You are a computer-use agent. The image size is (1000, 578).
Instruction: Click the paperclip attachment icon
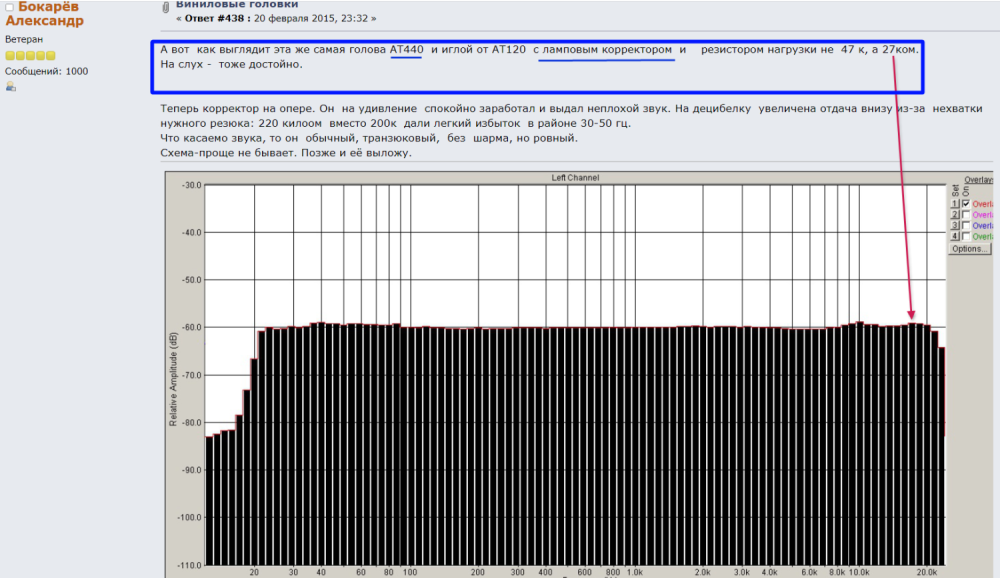(166, 8)
